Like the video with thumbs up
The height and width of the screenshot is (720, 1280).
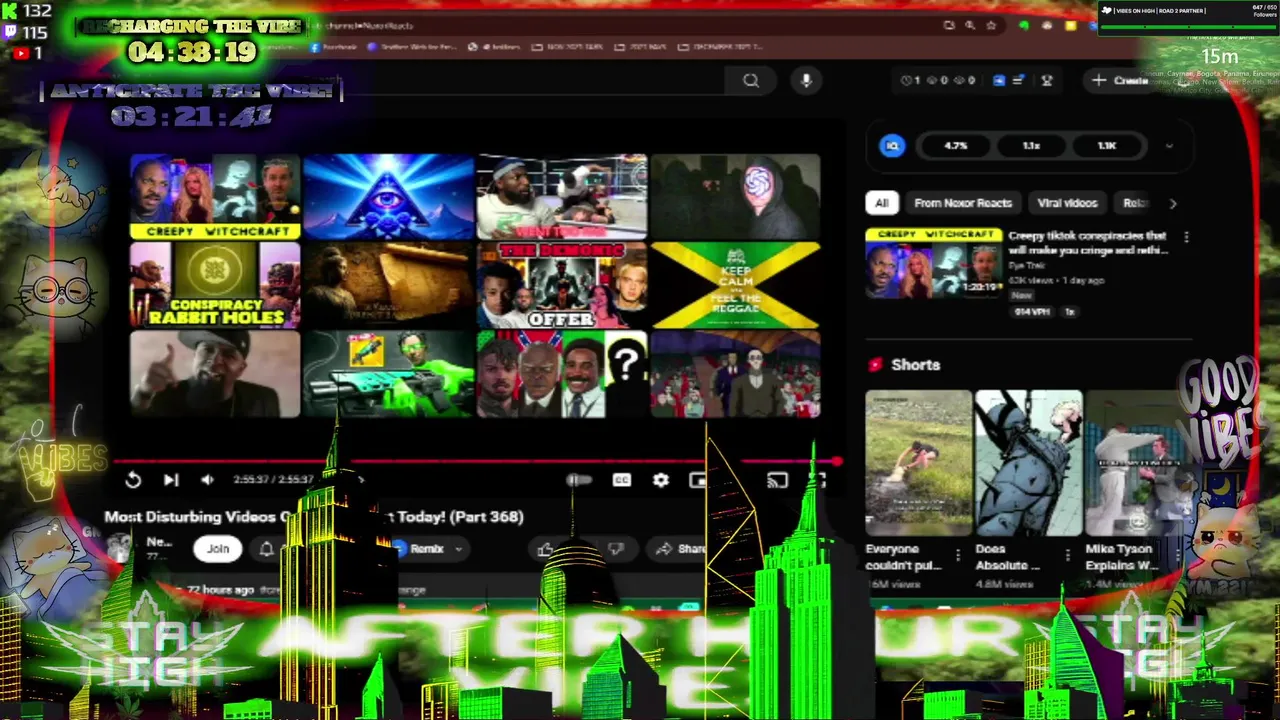click(x=545, y=548)
